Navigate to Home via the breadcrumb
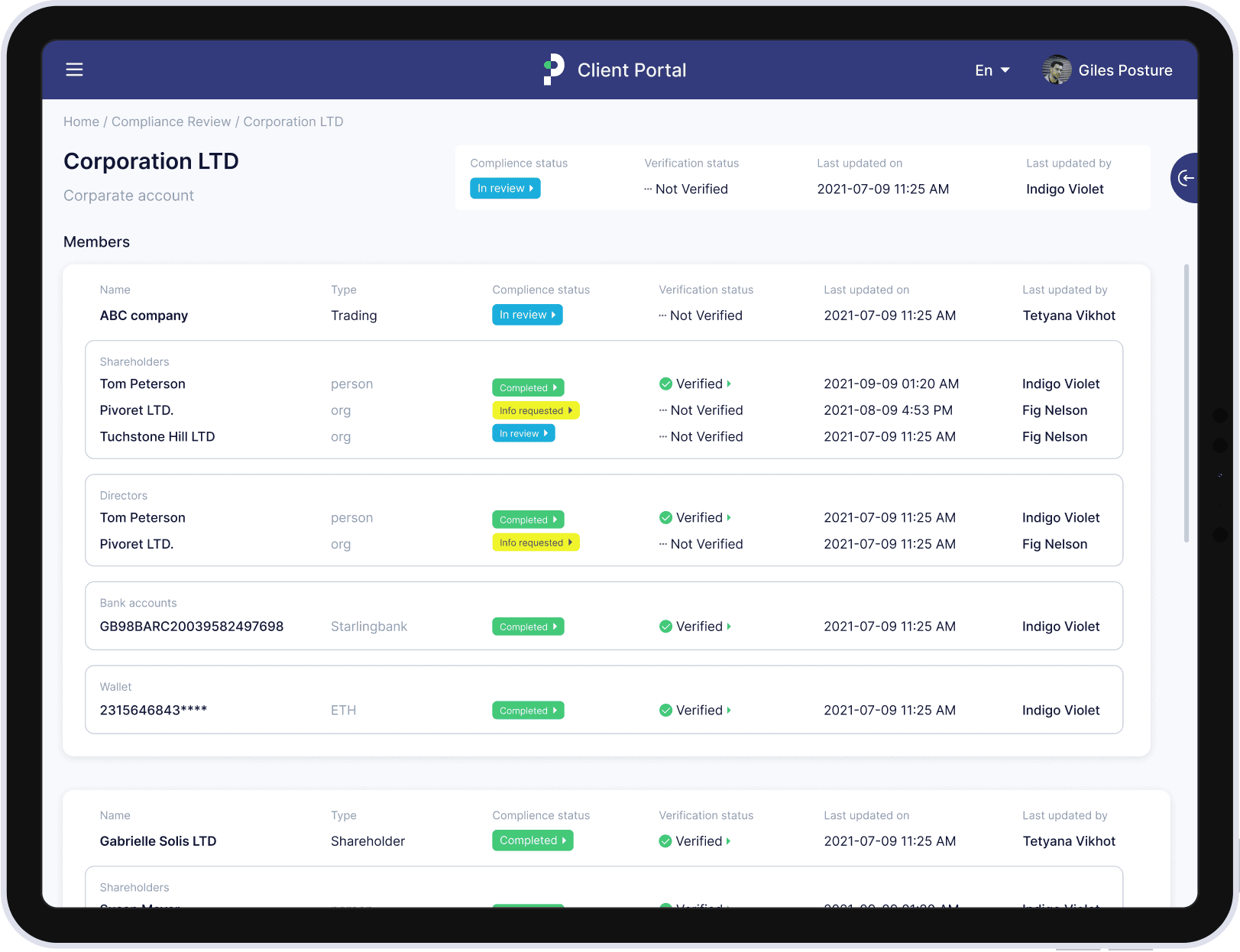Image resolution: width=1240 pixels, height=952 pixels. click(81, 121)
